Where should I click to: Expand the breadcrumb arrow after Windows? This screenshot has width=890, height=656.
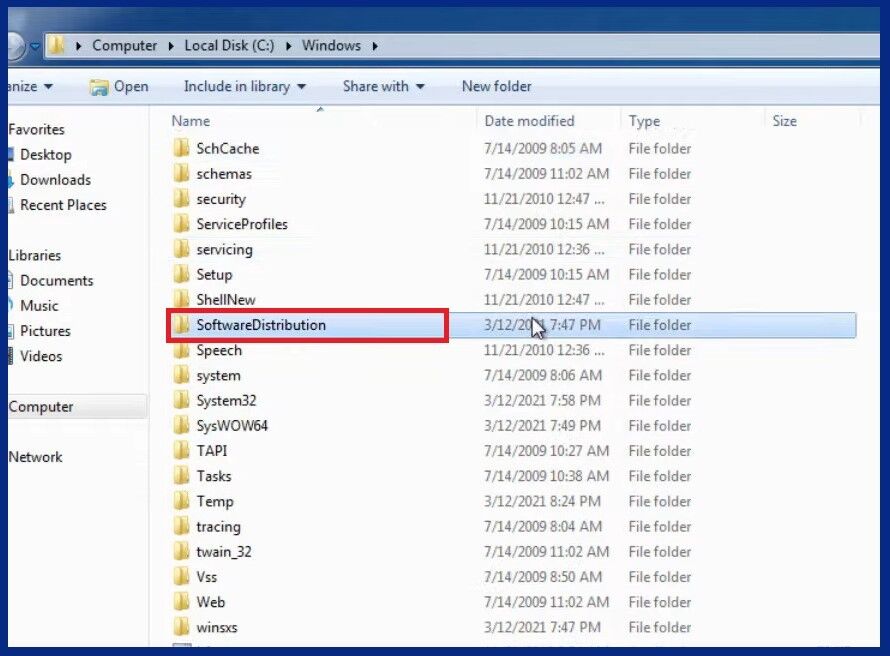pos(374,45)
